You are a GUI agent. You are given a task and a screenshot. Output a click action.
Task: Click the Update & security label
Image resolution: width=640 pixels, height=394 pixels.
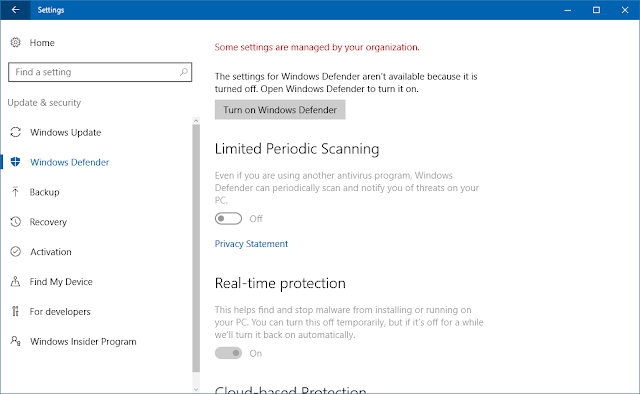tap(44, 102)
